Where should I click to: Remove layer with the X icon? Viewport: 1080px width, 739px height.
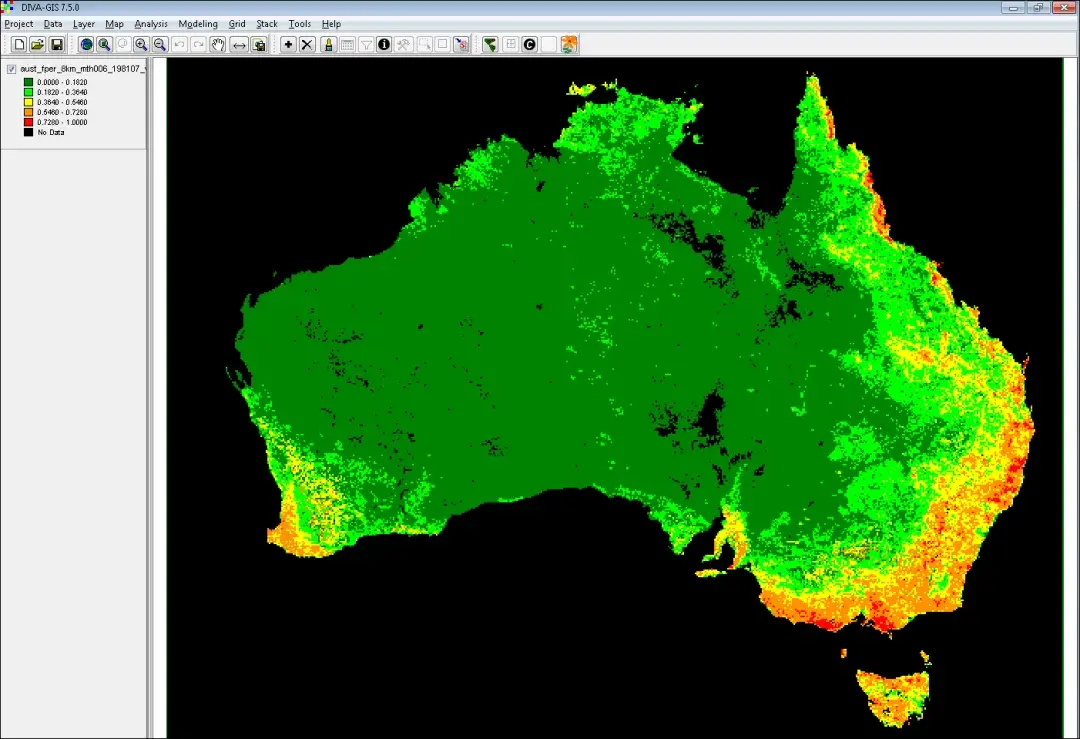pos(307,45)
